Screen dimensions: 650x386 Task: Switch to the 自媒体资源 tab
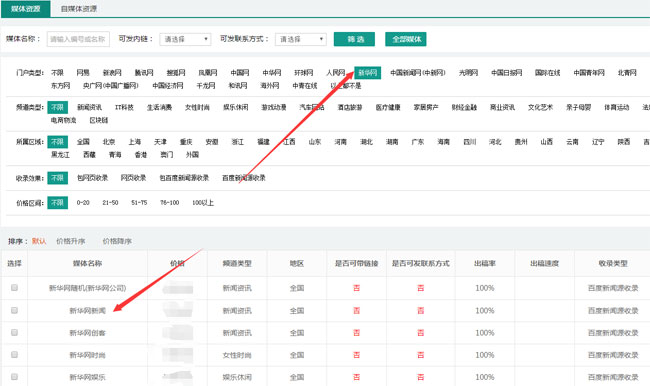79,9
